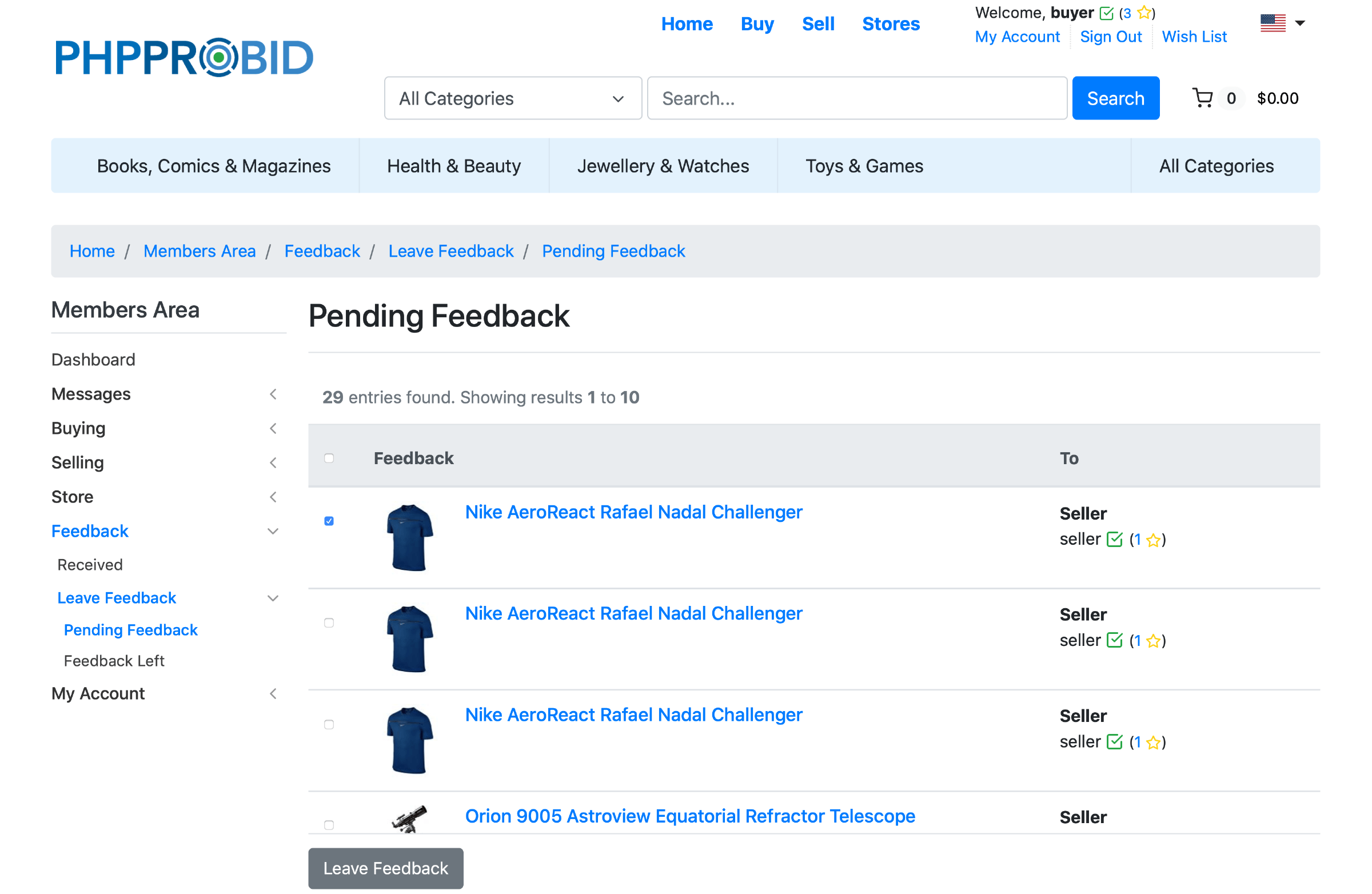
Task: Open Feedback Left in sidebar
Action: click(x=114, y=661)
